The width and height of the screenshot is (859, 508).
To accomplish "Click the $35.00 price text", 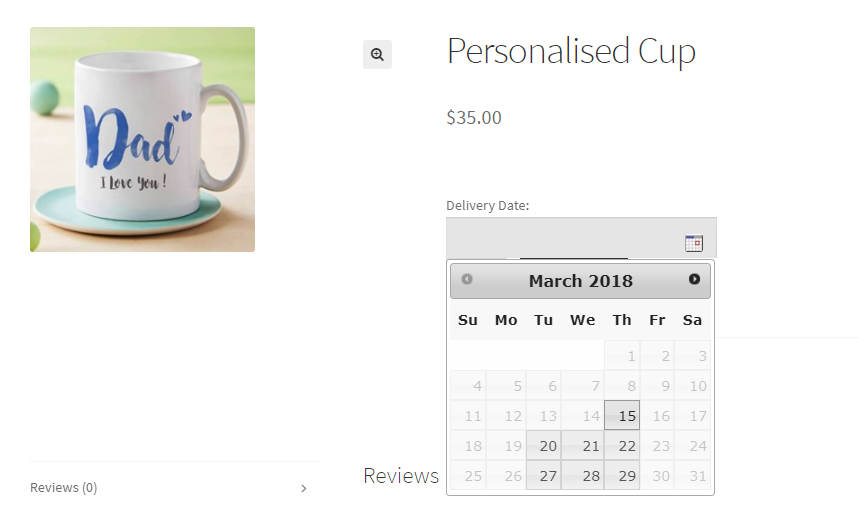I will tap(474, 118).
